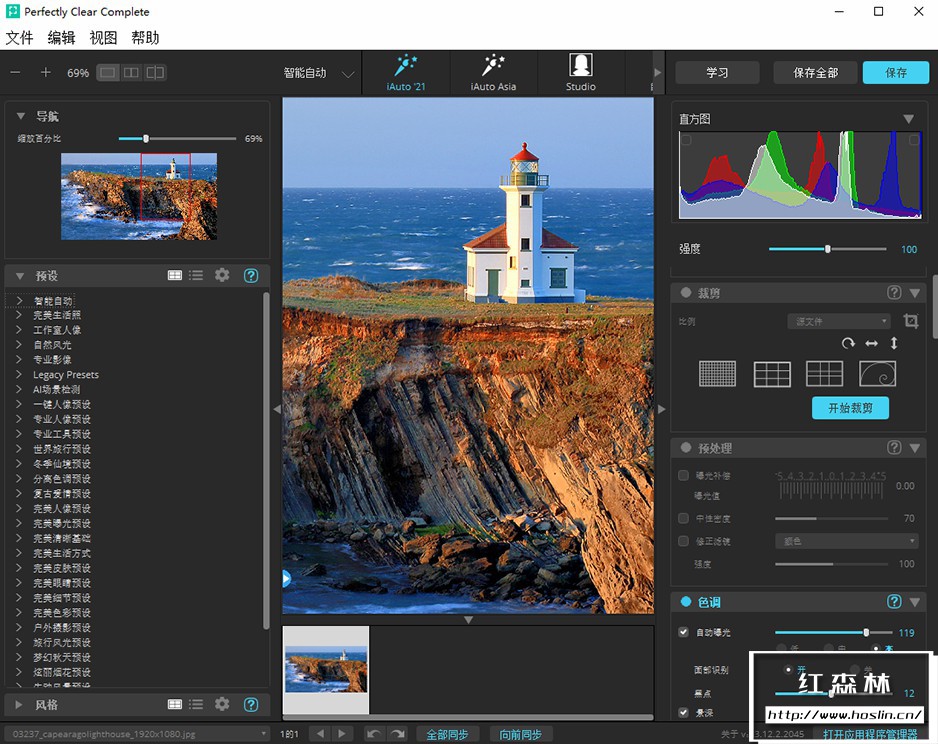Collapse the 直方图 histogram panel

(x=909, y=119)
